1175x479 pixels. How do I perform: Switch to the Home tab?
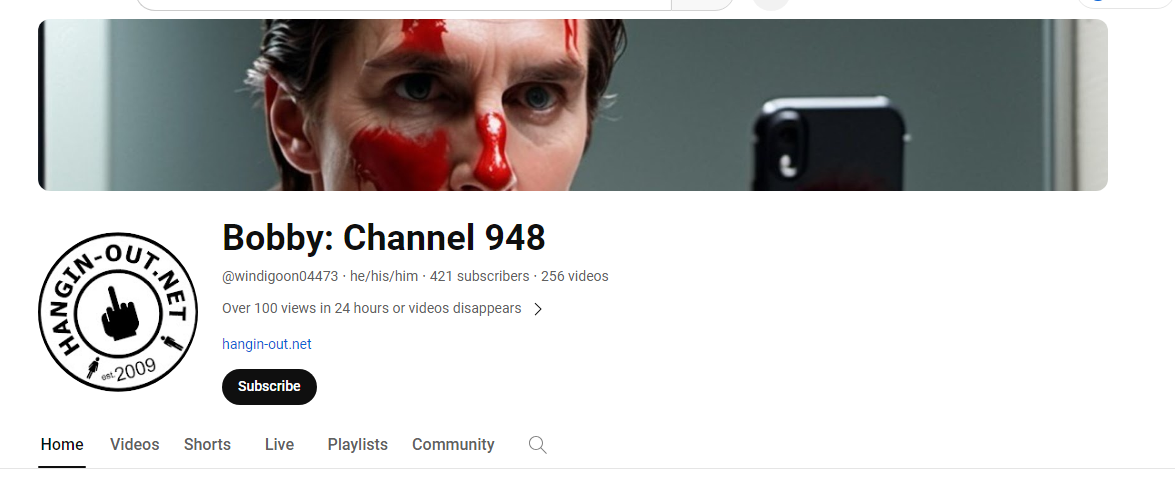tap(61, 445)
